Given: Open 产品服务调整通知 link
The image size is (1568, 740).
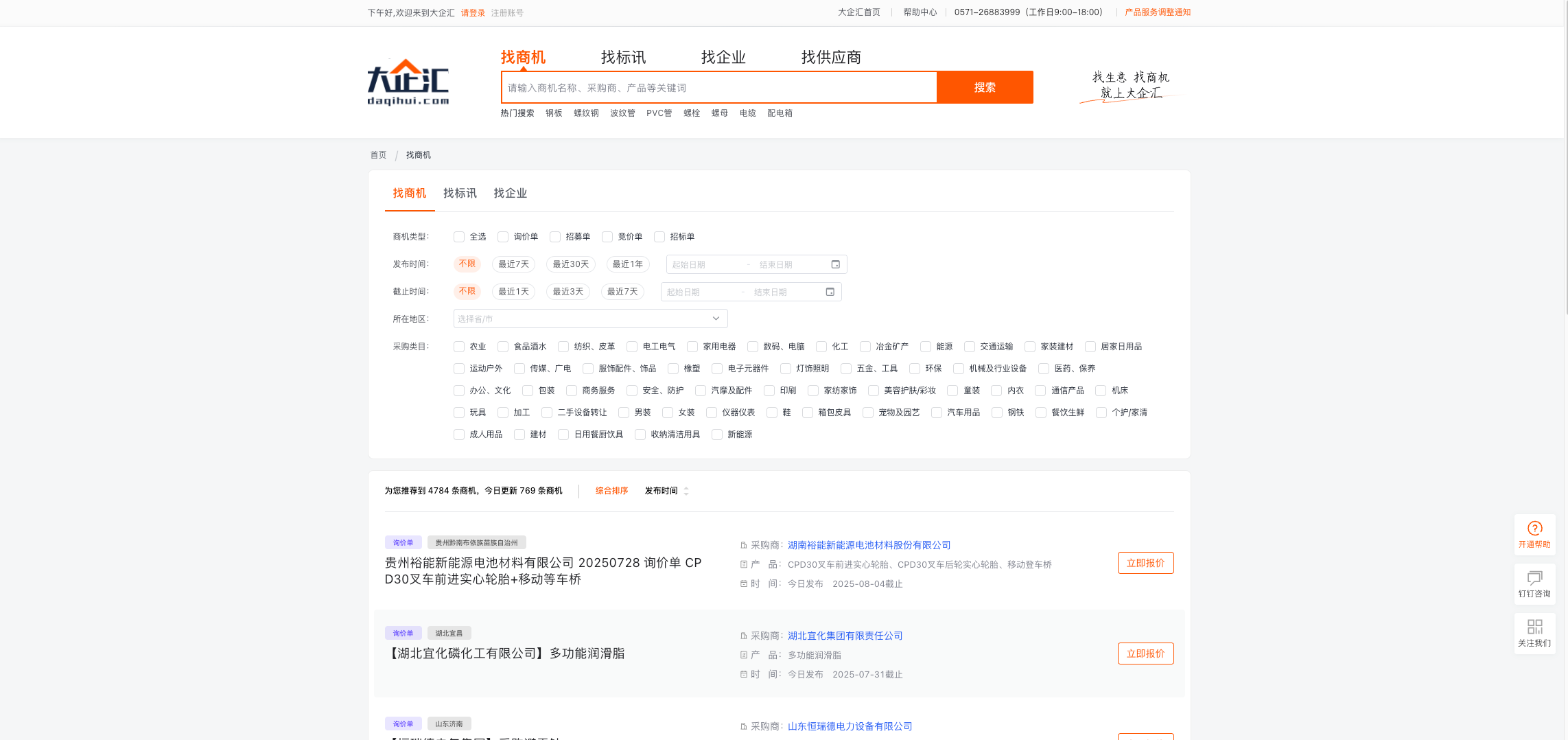Looking at the screenshot, I should tap(1158, 12).
